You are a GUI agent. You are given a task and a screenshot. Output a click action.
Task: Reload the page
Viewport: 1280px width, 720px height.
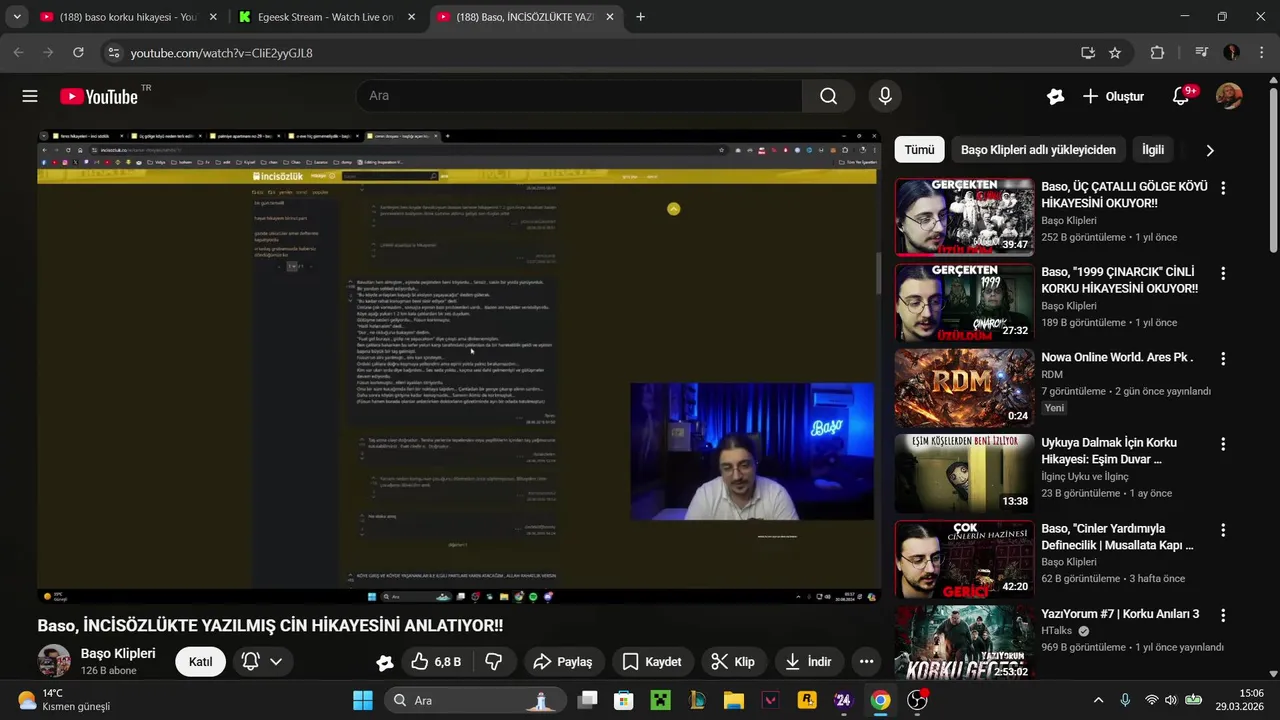tap(79, 53)
